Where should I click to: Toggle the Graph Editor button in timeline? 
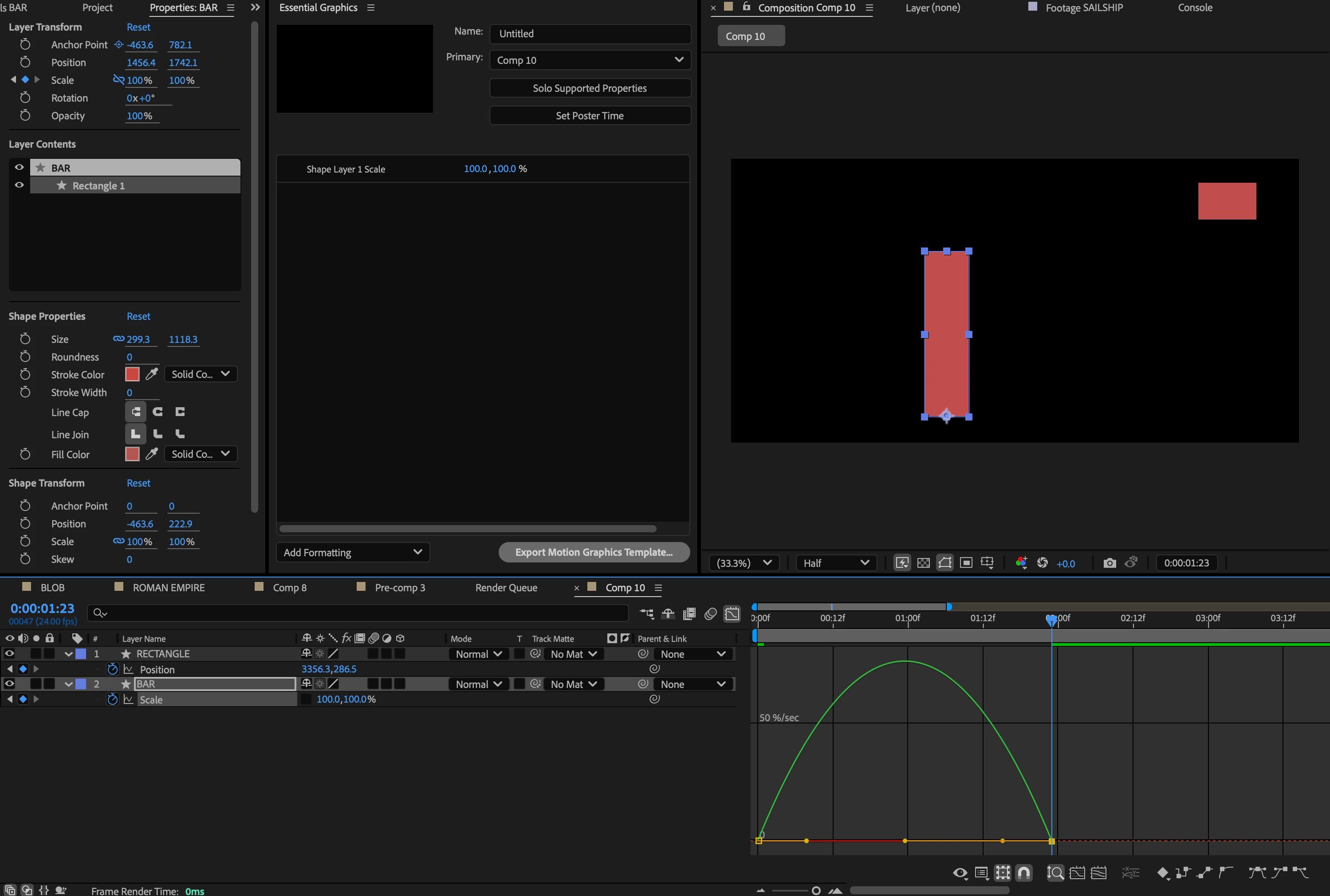tap(732, 614)
